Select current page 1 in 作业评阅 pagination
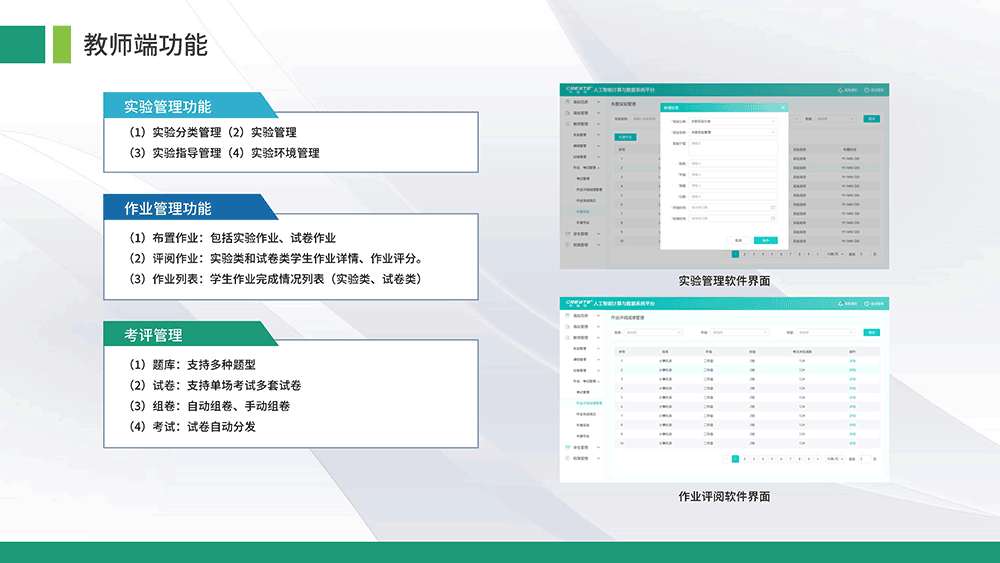Viewport: 1000px width, 563px height. [x=735, y=459]
